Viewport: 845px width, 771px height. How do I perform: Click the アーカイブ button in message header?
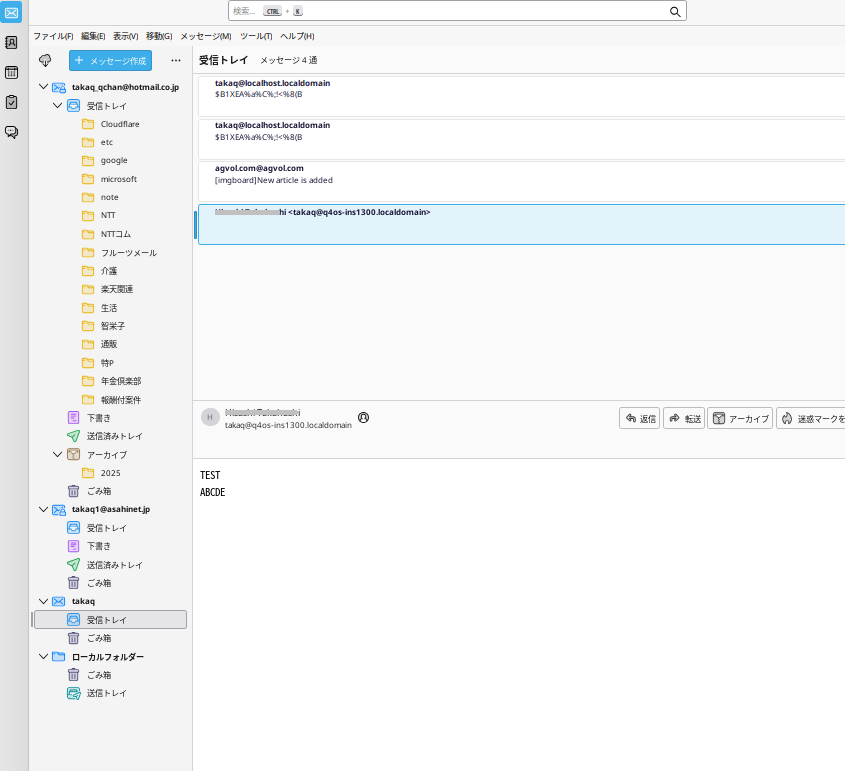[x=740, y=418]
